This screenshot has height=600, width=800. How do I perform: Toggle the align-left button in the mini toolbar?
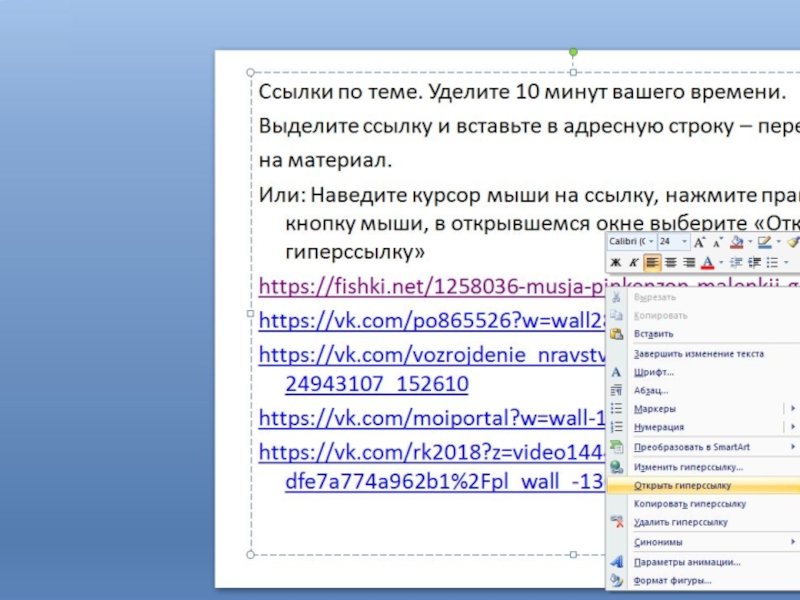(x=652, y=262)
